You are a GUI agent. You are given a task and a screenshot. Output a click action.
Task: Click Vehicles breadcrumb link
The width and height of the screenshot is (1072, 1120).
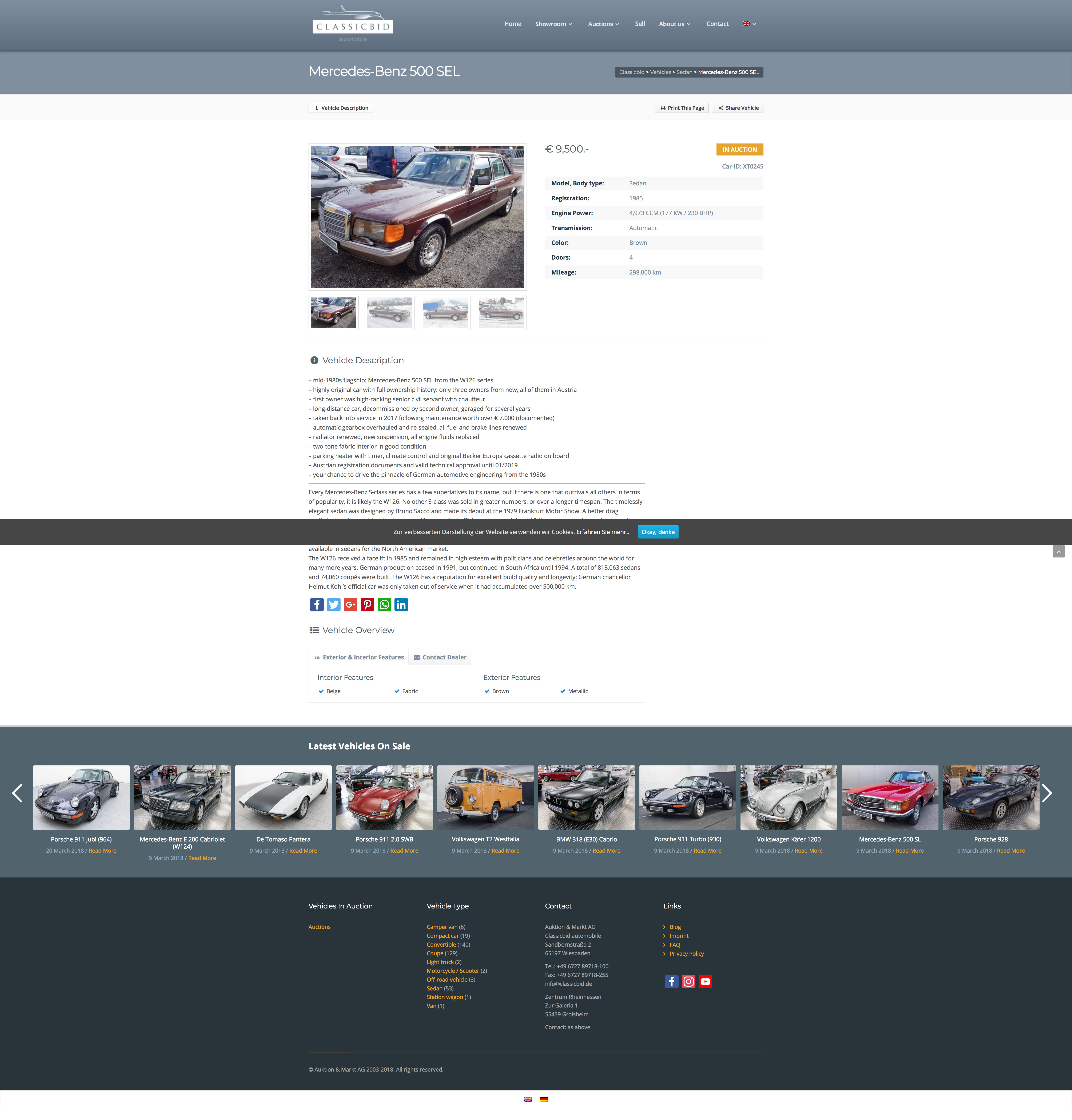[660, 72]
